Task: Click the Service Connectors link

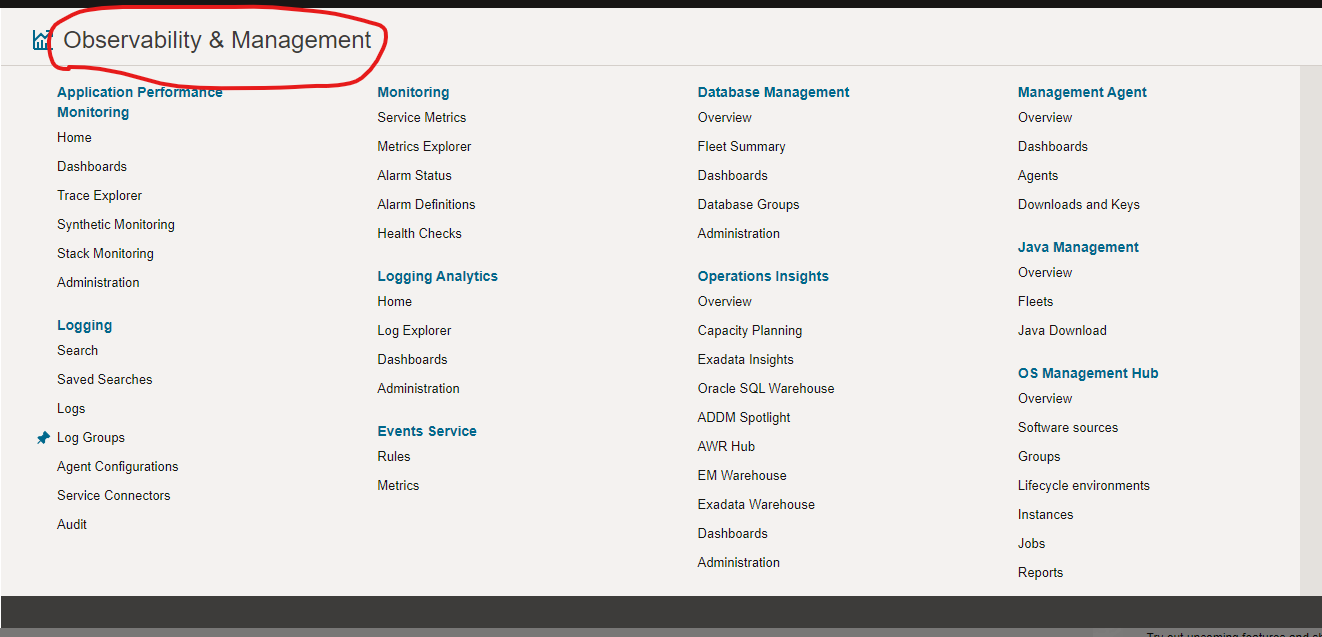Action: coord(113,496)
